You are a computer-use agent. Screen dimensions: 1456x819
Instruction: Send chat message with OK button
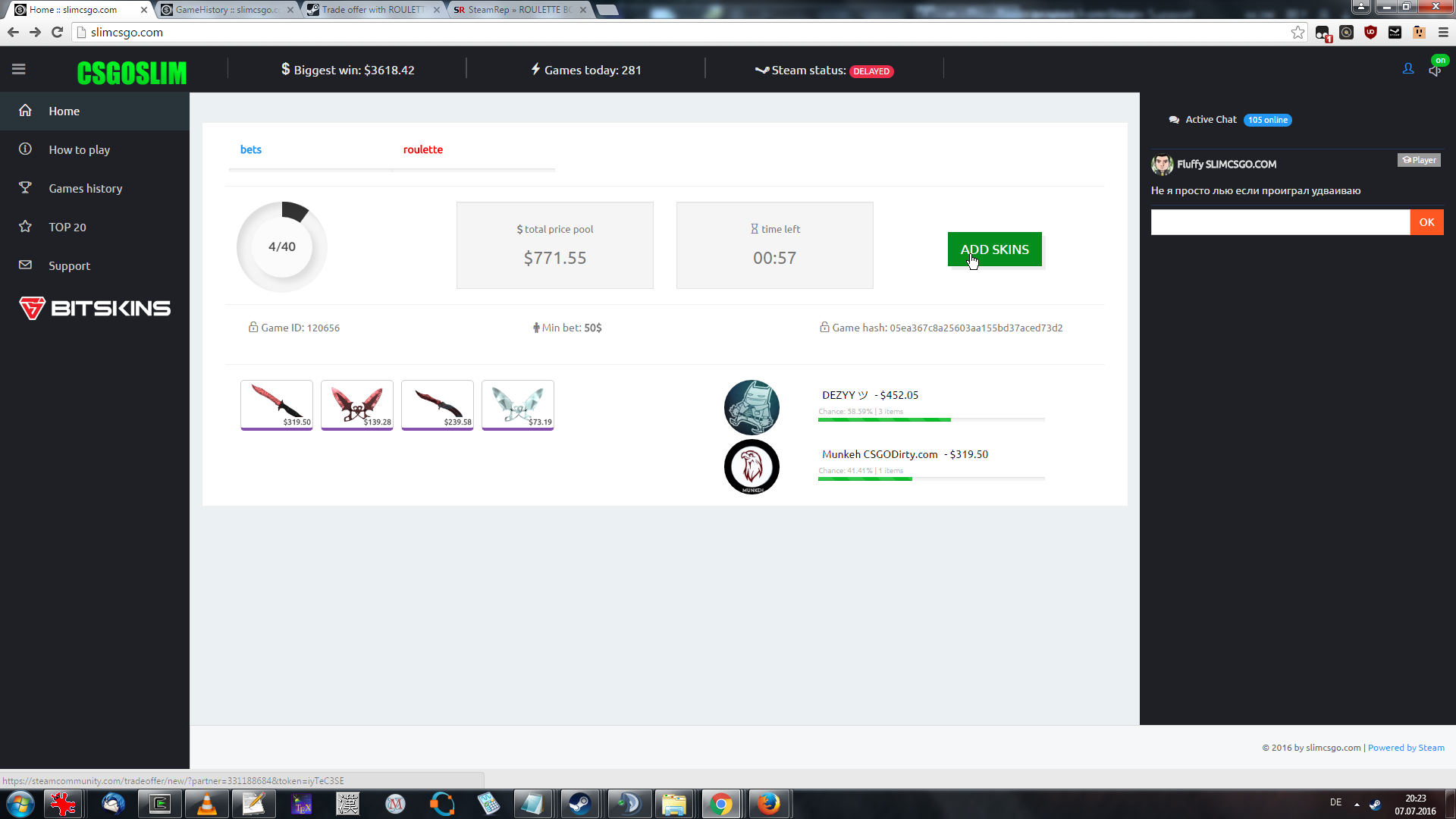(x=1426, y=222)
